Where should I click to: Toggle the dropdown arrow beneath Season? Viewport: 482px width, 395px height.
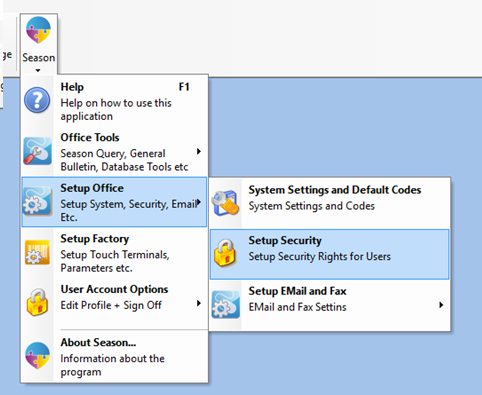click(x=38, y=70)
